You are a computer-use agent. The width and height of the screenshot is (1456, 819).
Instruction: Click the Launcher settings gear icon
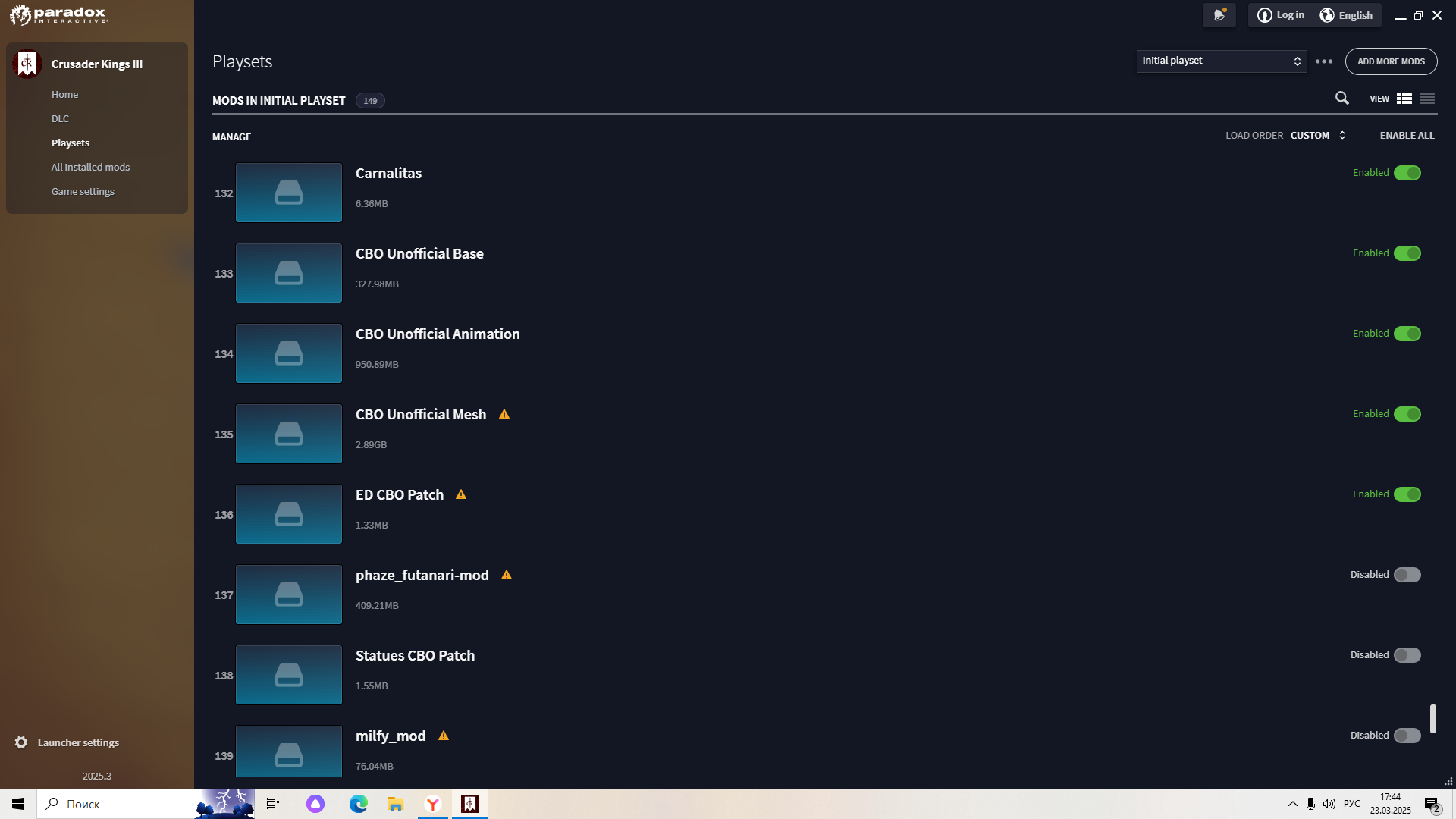[x=21, y=742]
